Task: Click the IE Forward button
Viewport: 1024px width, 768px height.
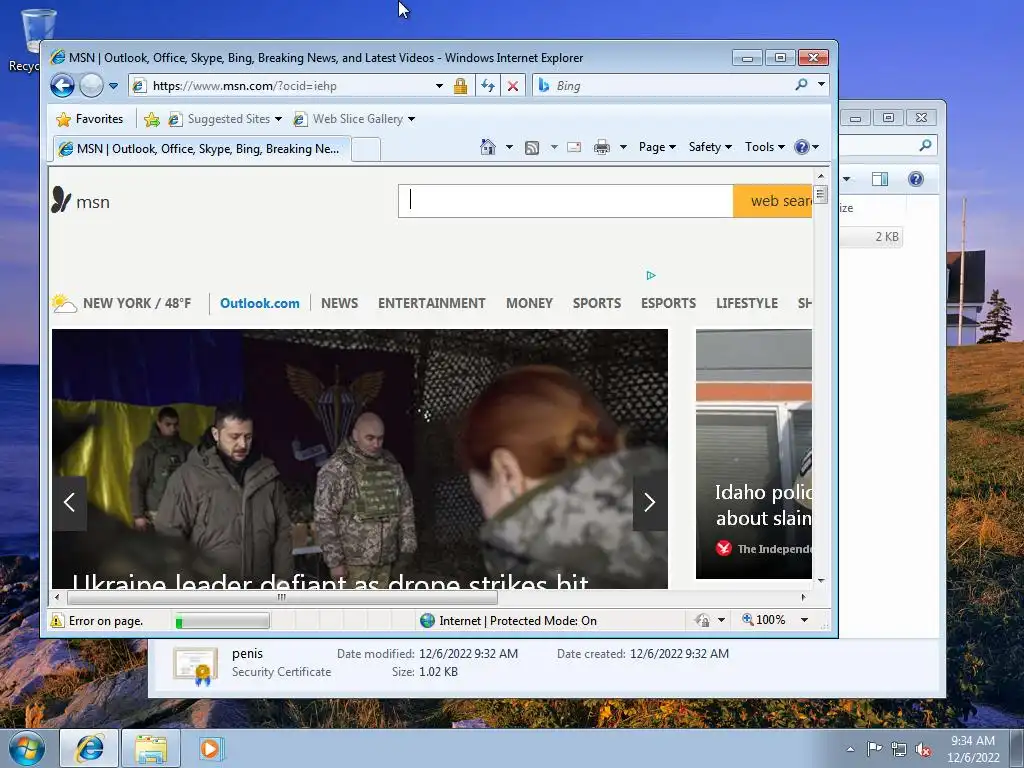Action: 91,86
